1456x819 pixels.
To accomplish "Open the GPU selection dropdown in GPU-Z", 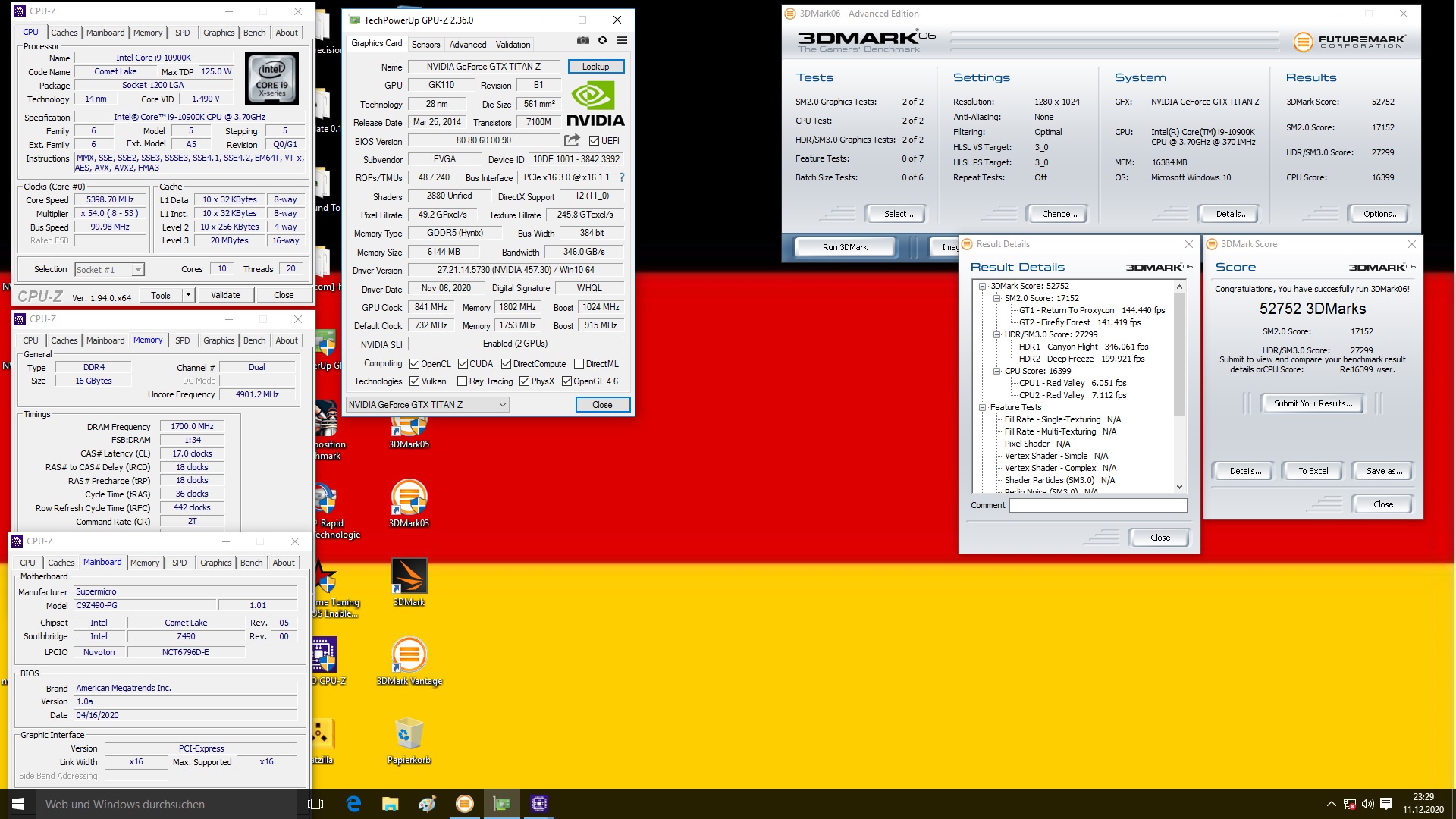I will (x=427, y=405).
